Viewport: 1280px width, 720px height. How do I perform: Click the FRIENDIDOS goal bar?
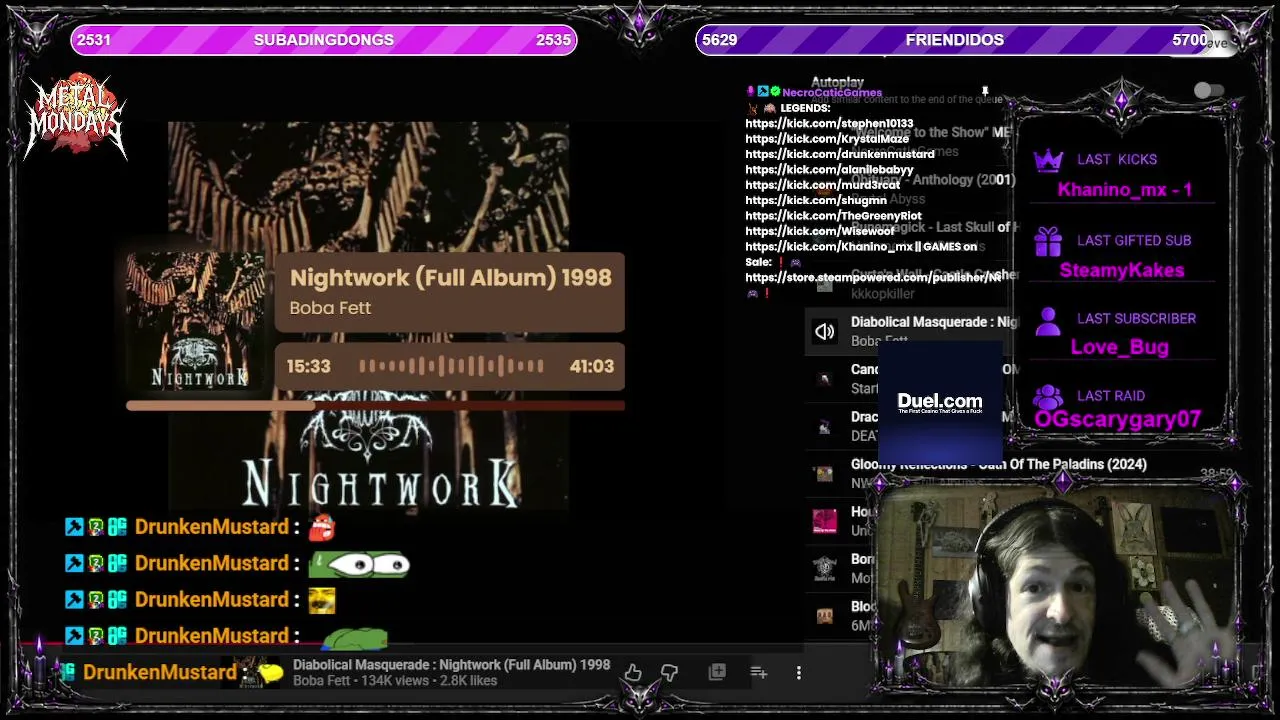click(954, 40)
